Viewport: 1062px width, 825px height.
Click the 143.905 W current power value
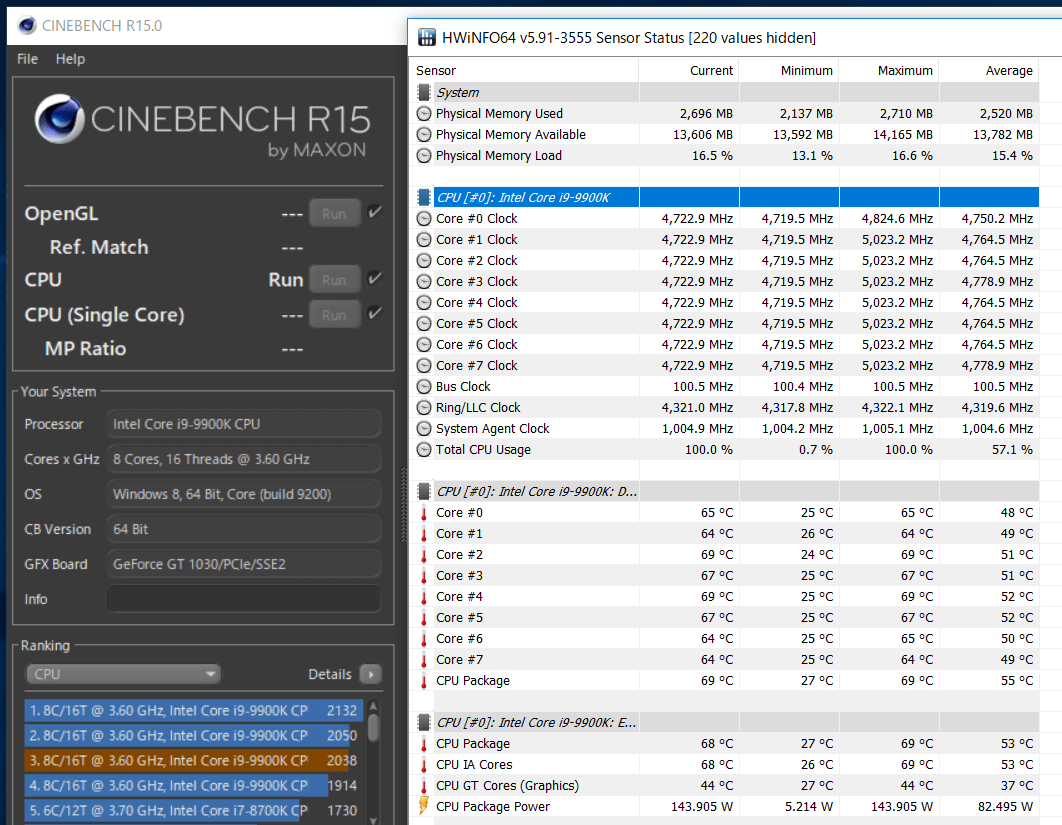pos(702,807)
